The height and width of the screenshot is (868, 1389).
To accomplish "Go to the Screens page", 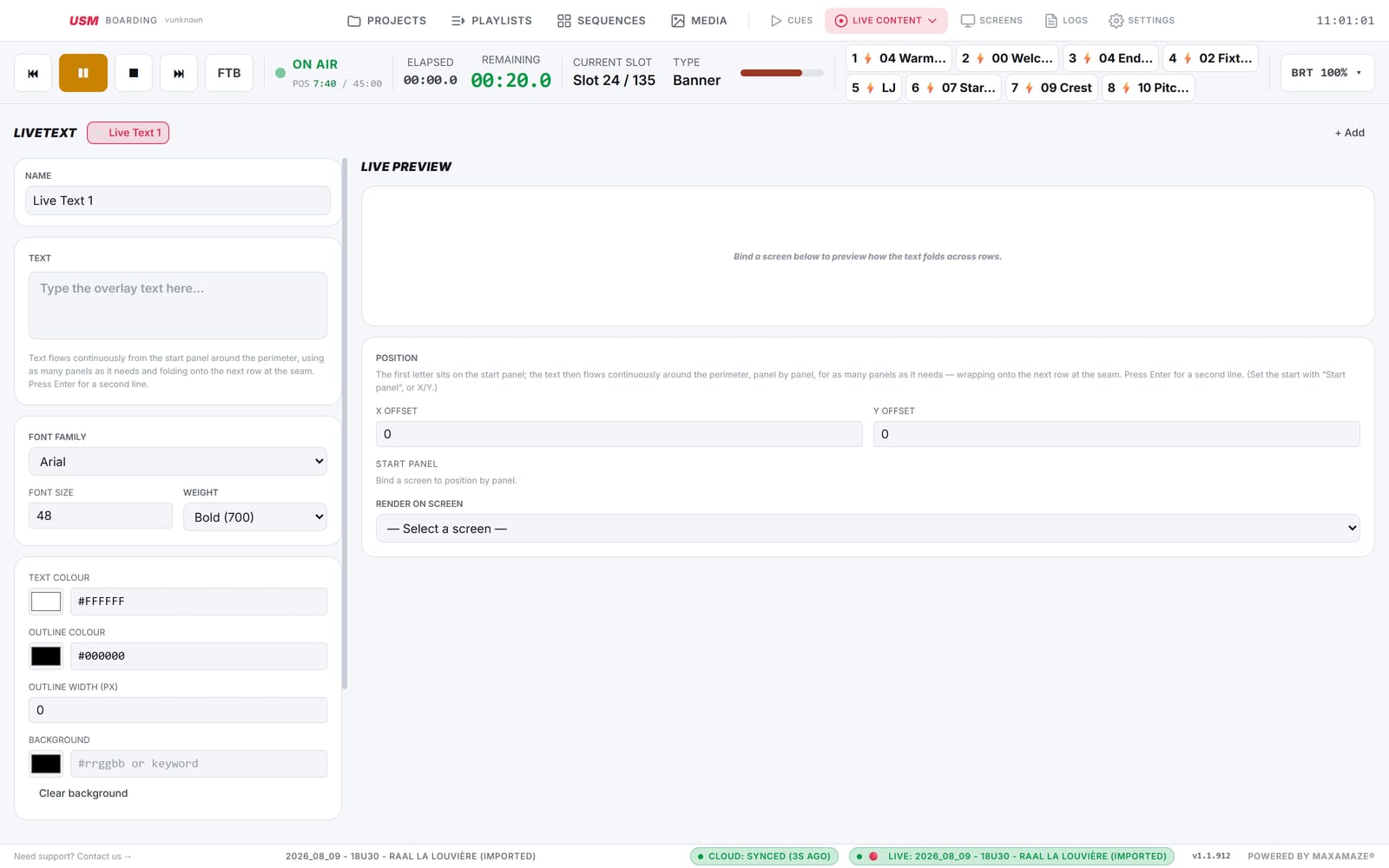I will tap(991, 20).
